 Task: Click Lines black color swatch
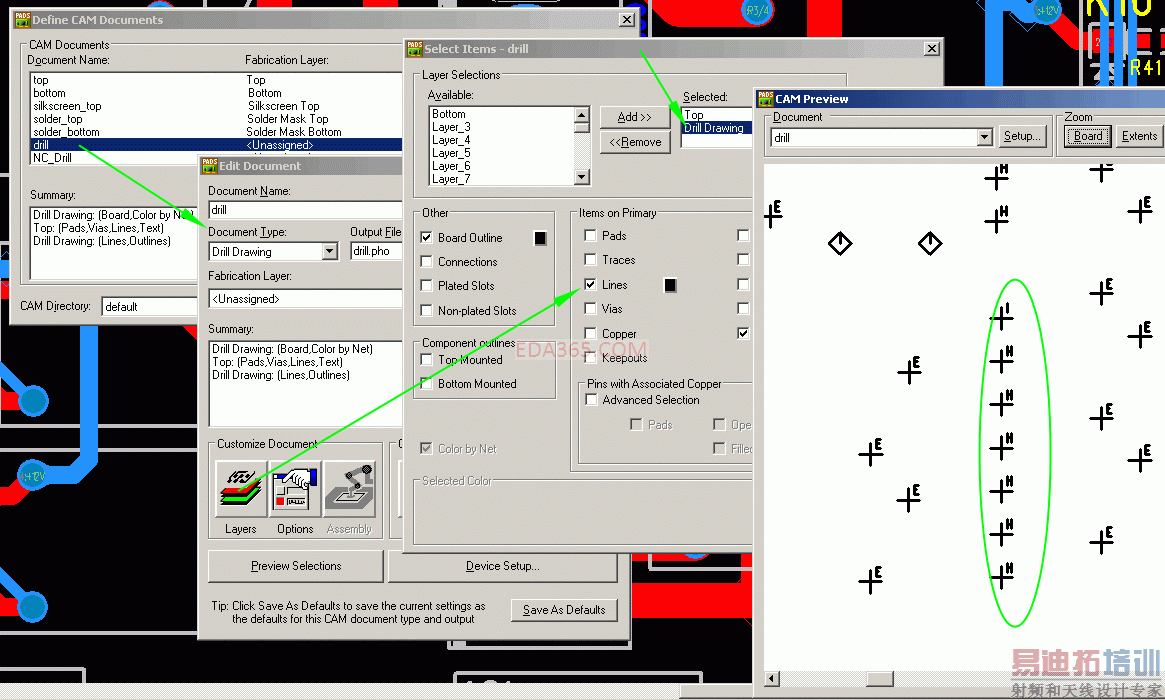pyautogui.click(x=670, y=285)
